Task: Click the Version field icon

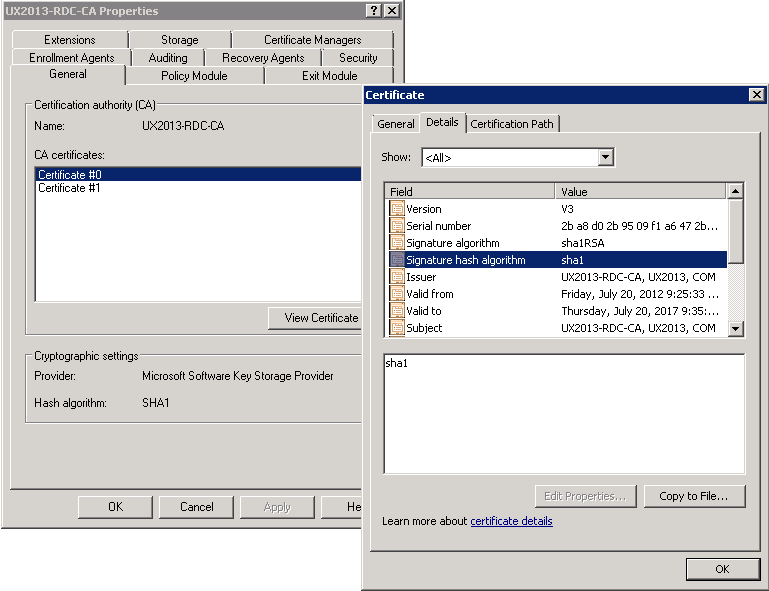Action: (x=397, y=209)
